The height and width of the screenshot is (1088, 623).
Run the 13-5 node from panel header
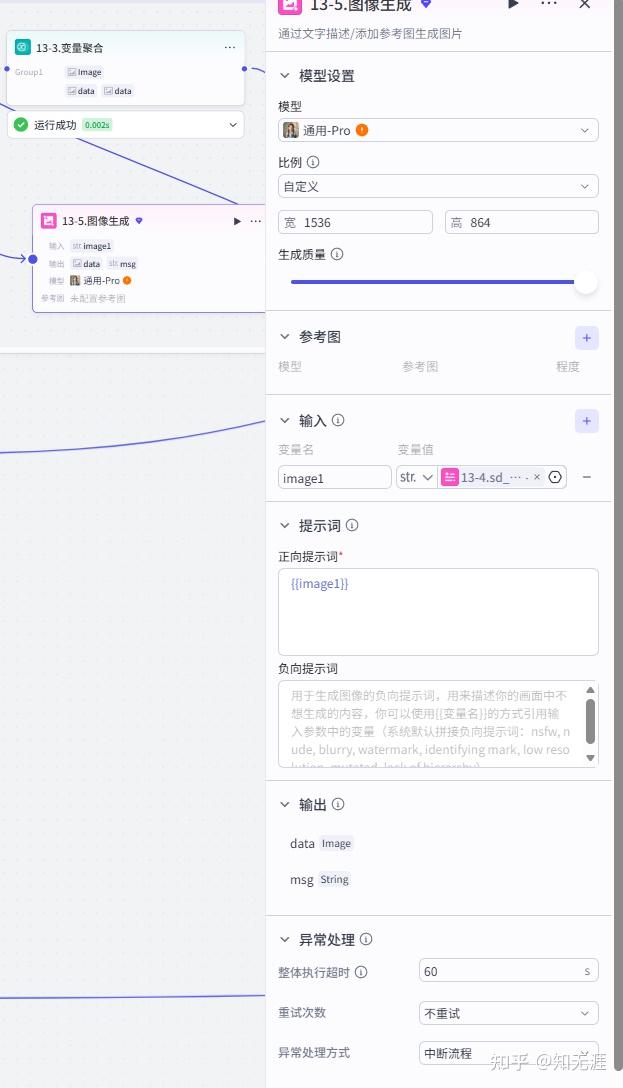click(513, 4)
